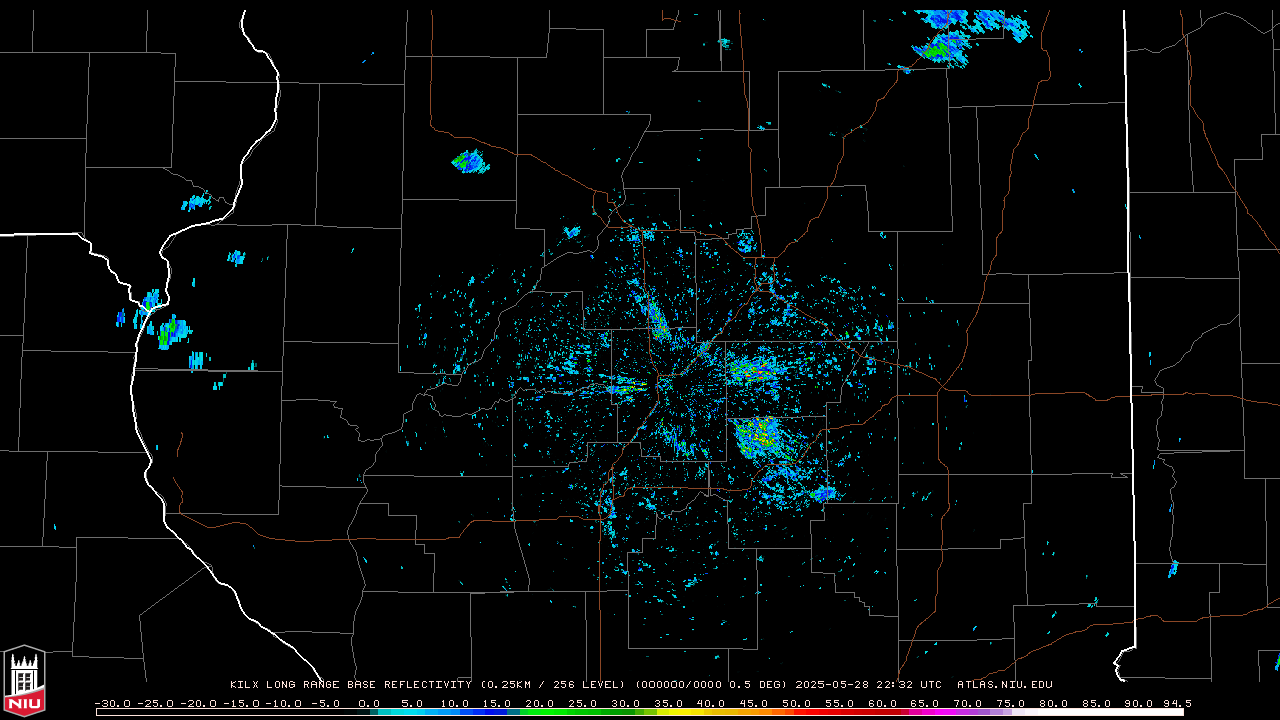1280x720 pixels.
Task: Click the 65.0 value on the color scale
Action: click(925, 704)
